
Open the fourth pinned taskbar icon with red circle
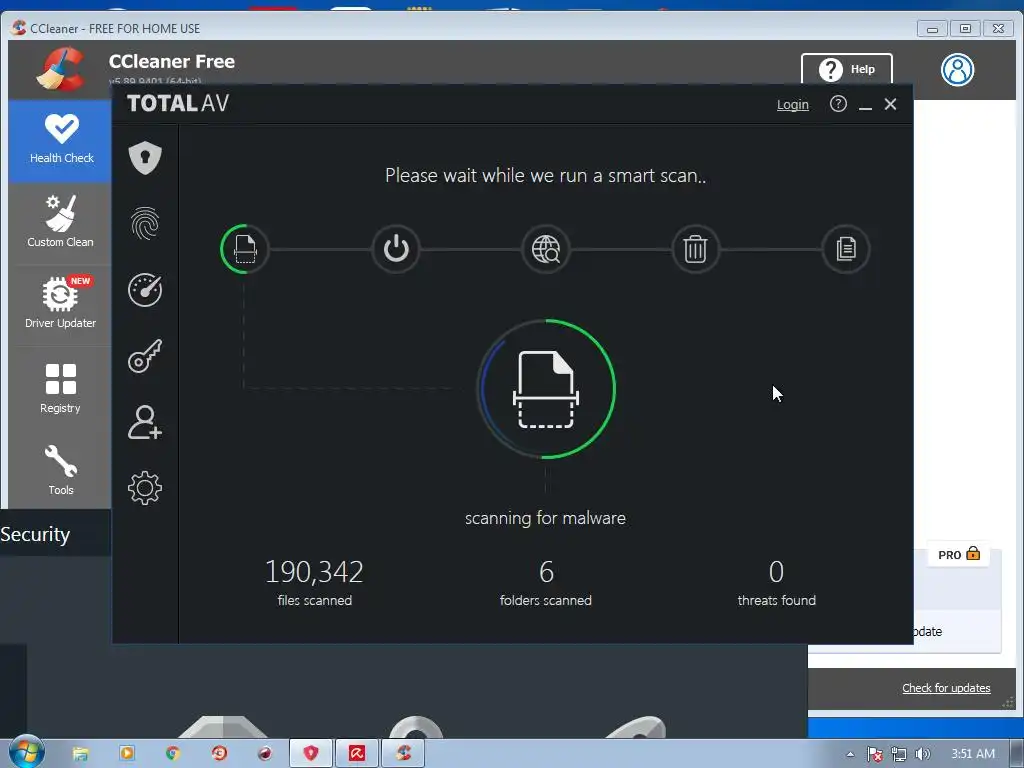tap(219, 754)
